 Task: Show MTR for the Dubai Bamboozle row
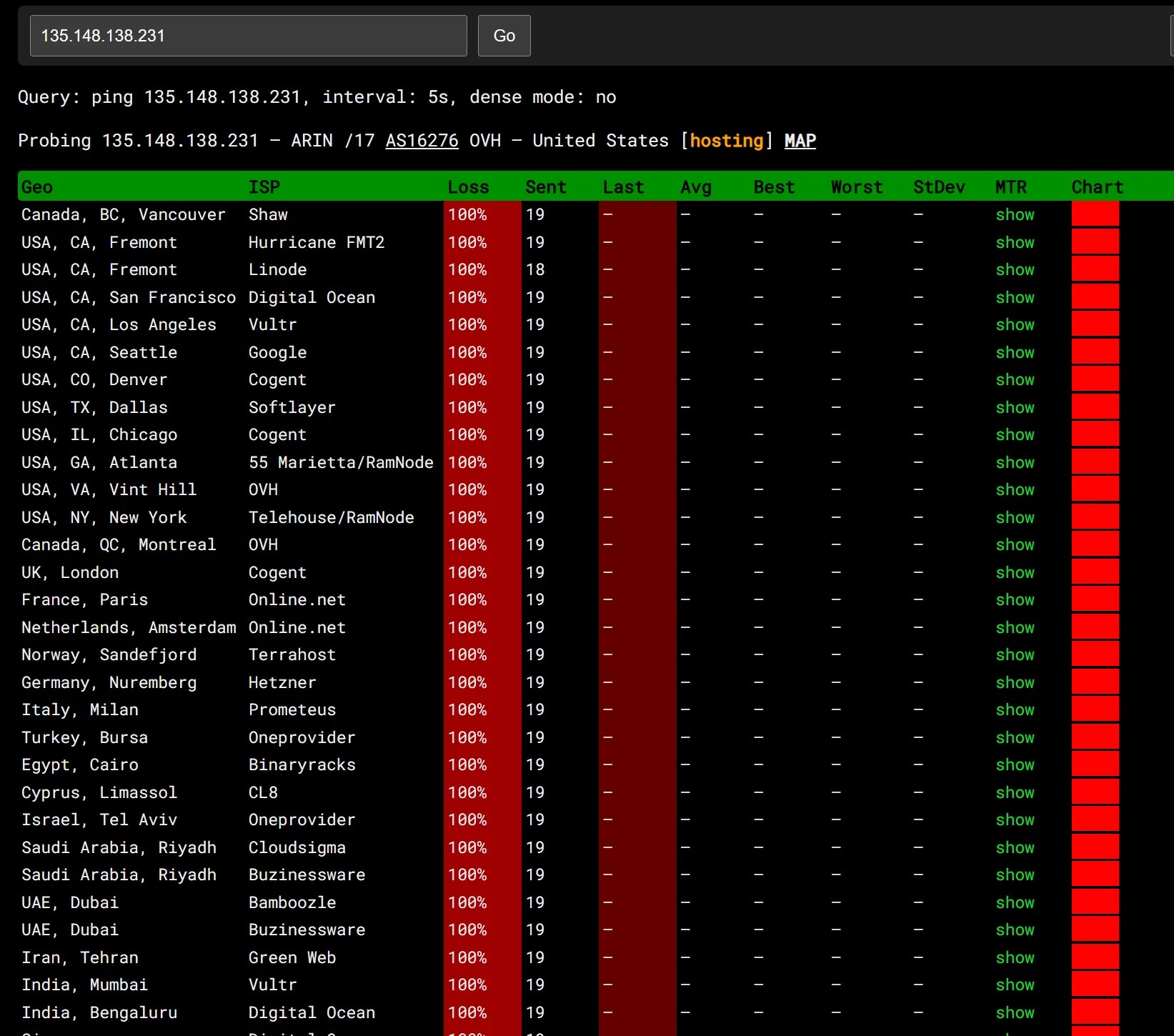tap(1015, 903)
